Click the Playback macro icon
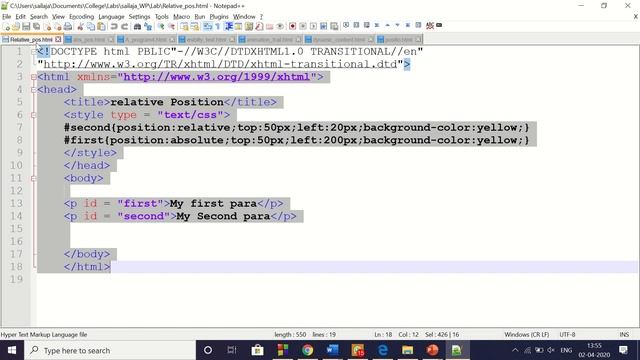This screenshot has width=640, height=360. coord(313,27)
